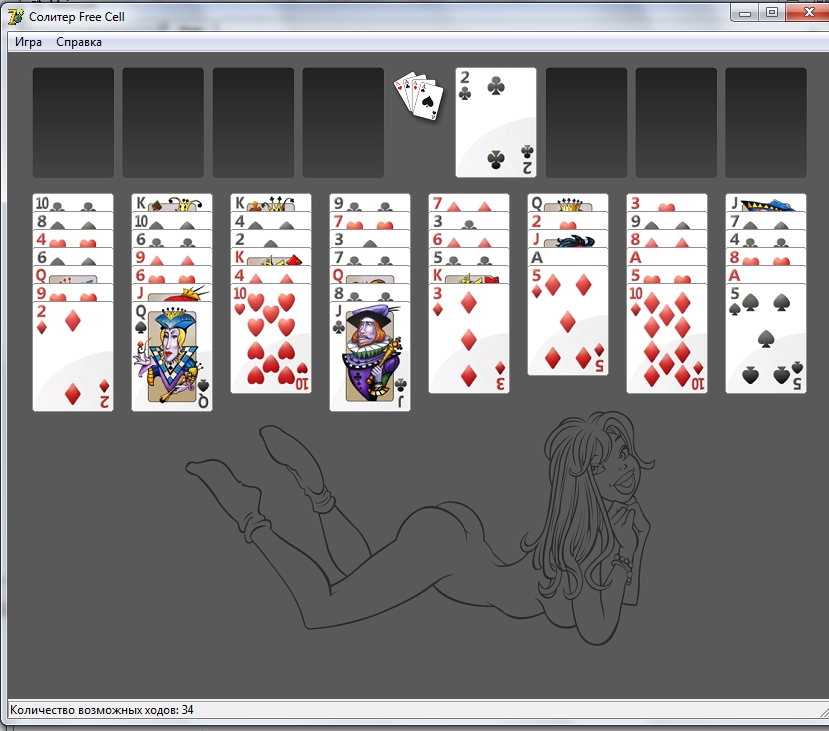The width and height of the screenshot is (829, 731).
Task: Click the 10 of spades card
Action: coord(172,221)
